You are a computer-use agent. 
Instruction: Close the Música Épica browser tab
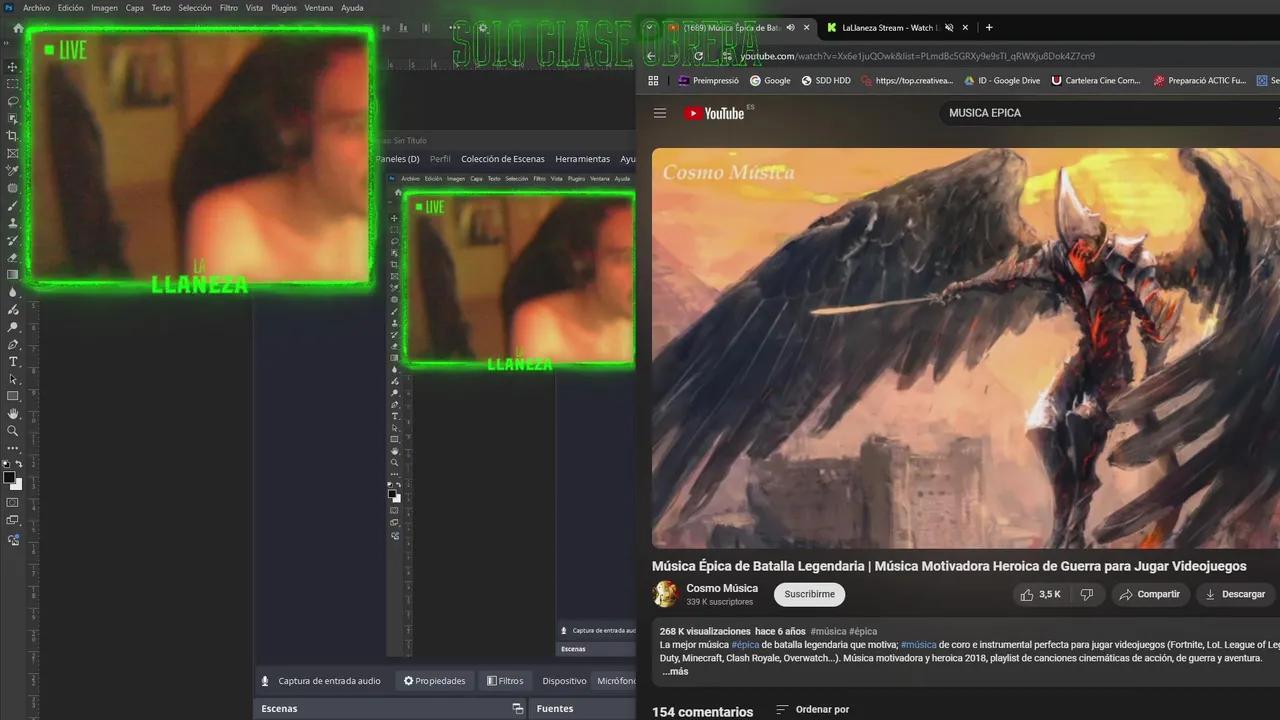click(x=808, y=28)
